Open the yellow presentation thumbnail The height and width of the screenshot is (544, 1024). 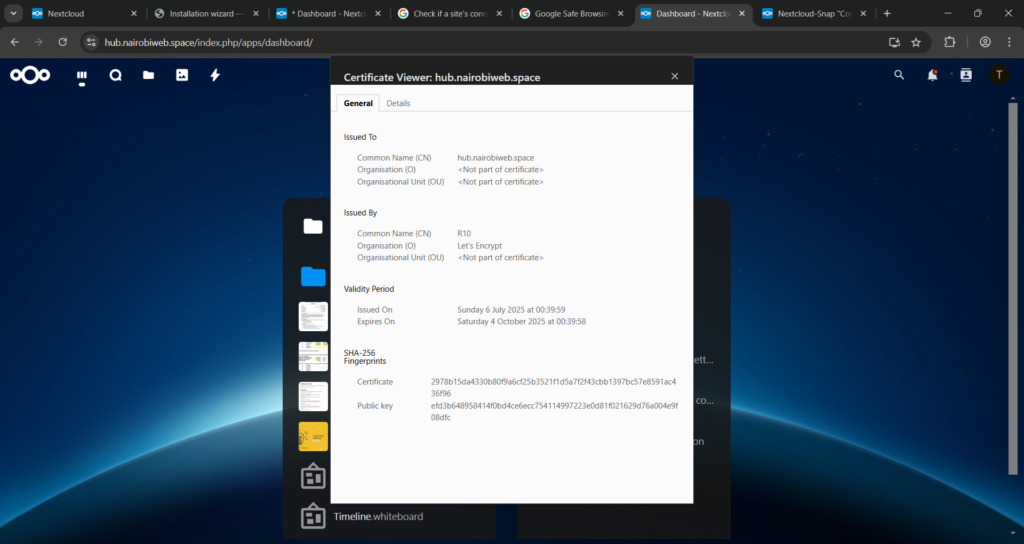pyautogui.click(x=313, y=436)
